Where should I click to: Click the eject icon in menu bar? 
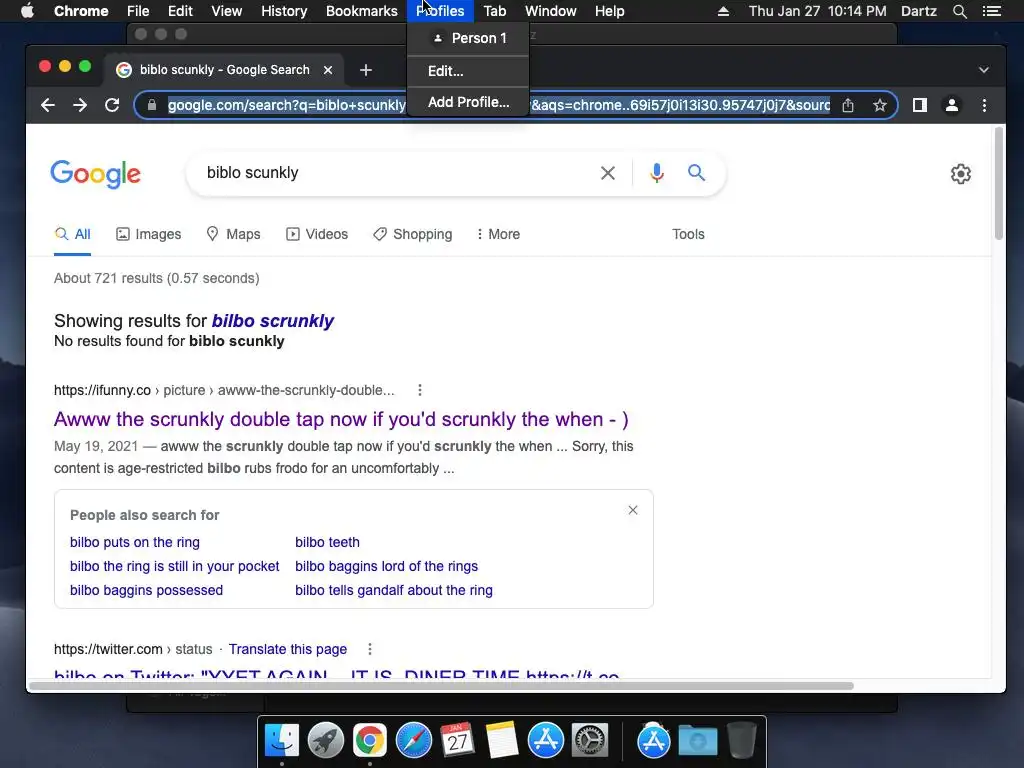tap(723, 11)
